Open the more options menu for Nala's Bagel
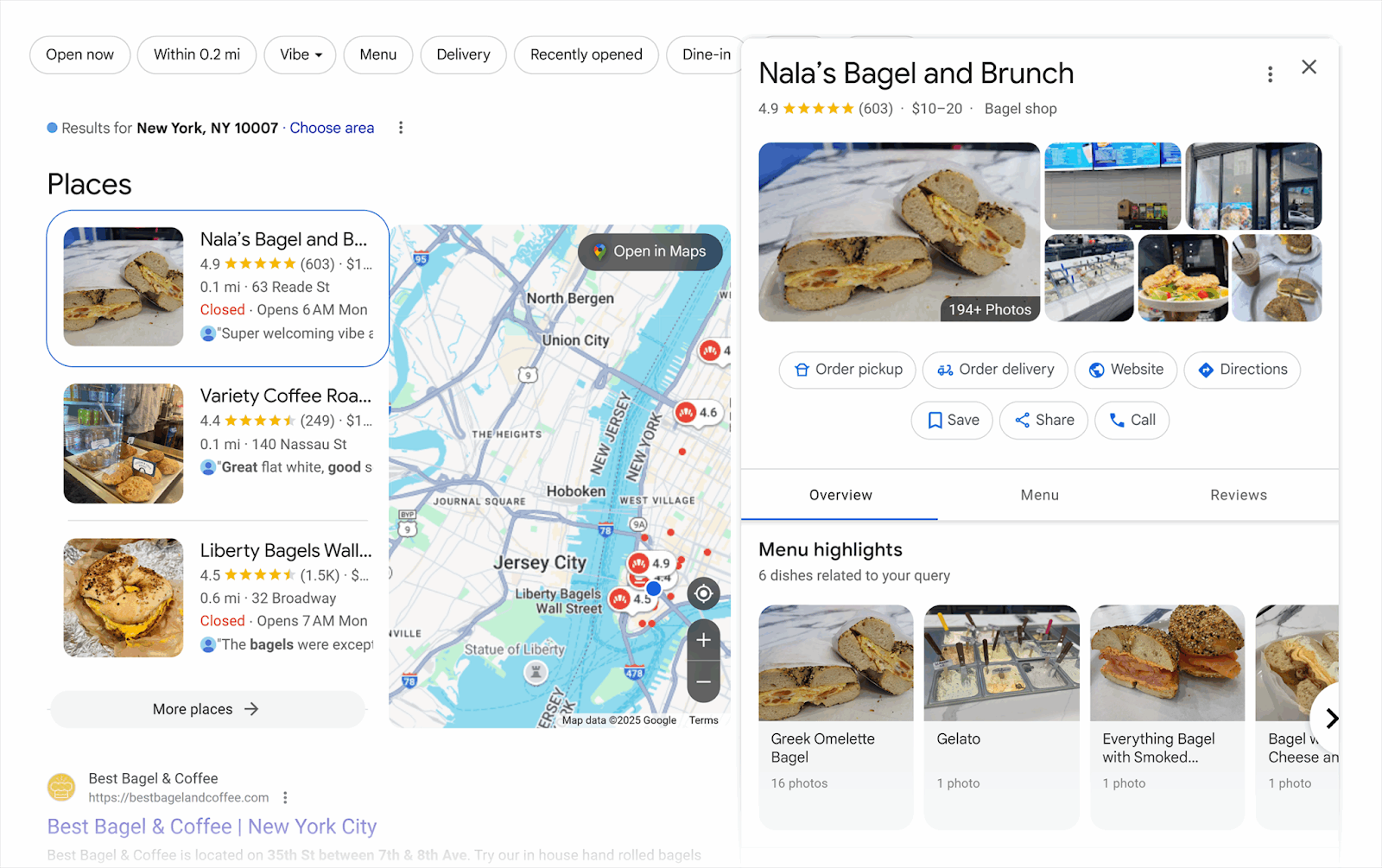The height and width of the screenshot is (868, 1382). 1270,74
